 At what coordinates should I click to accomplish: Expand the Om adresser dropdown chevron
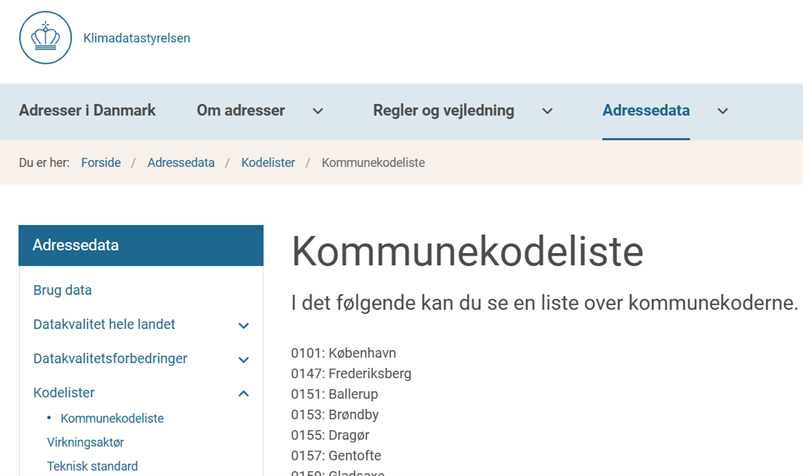(x=318, y=111)
